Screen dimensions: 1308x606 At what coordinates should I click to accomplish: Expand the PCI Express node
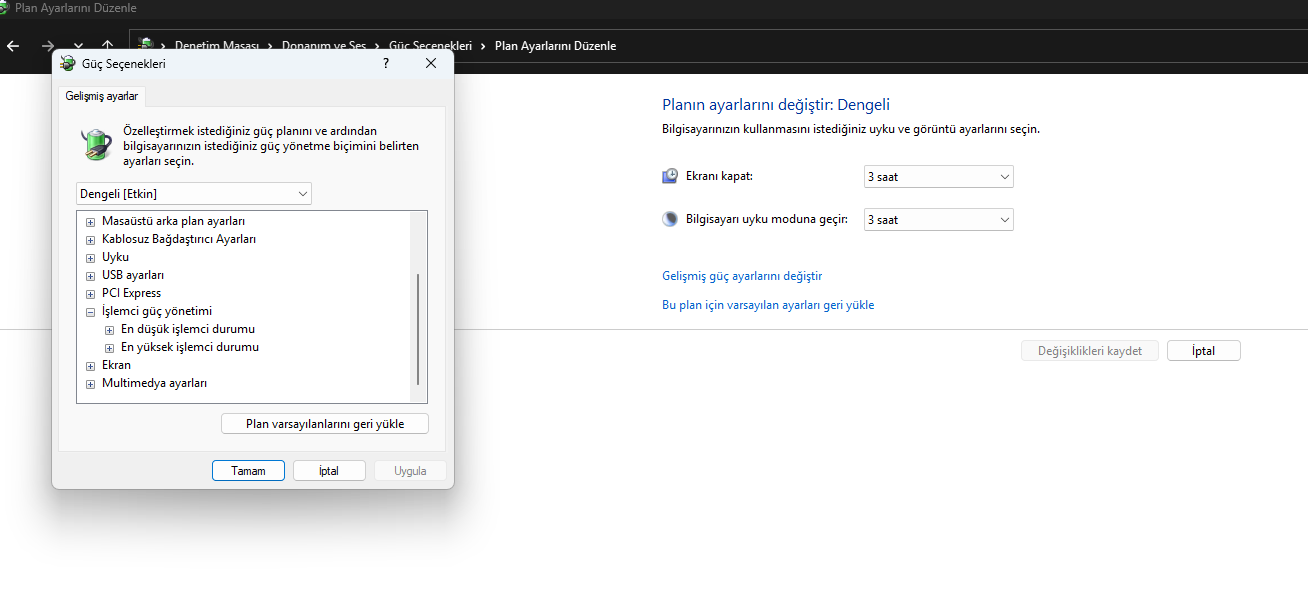tap(91, 294)
